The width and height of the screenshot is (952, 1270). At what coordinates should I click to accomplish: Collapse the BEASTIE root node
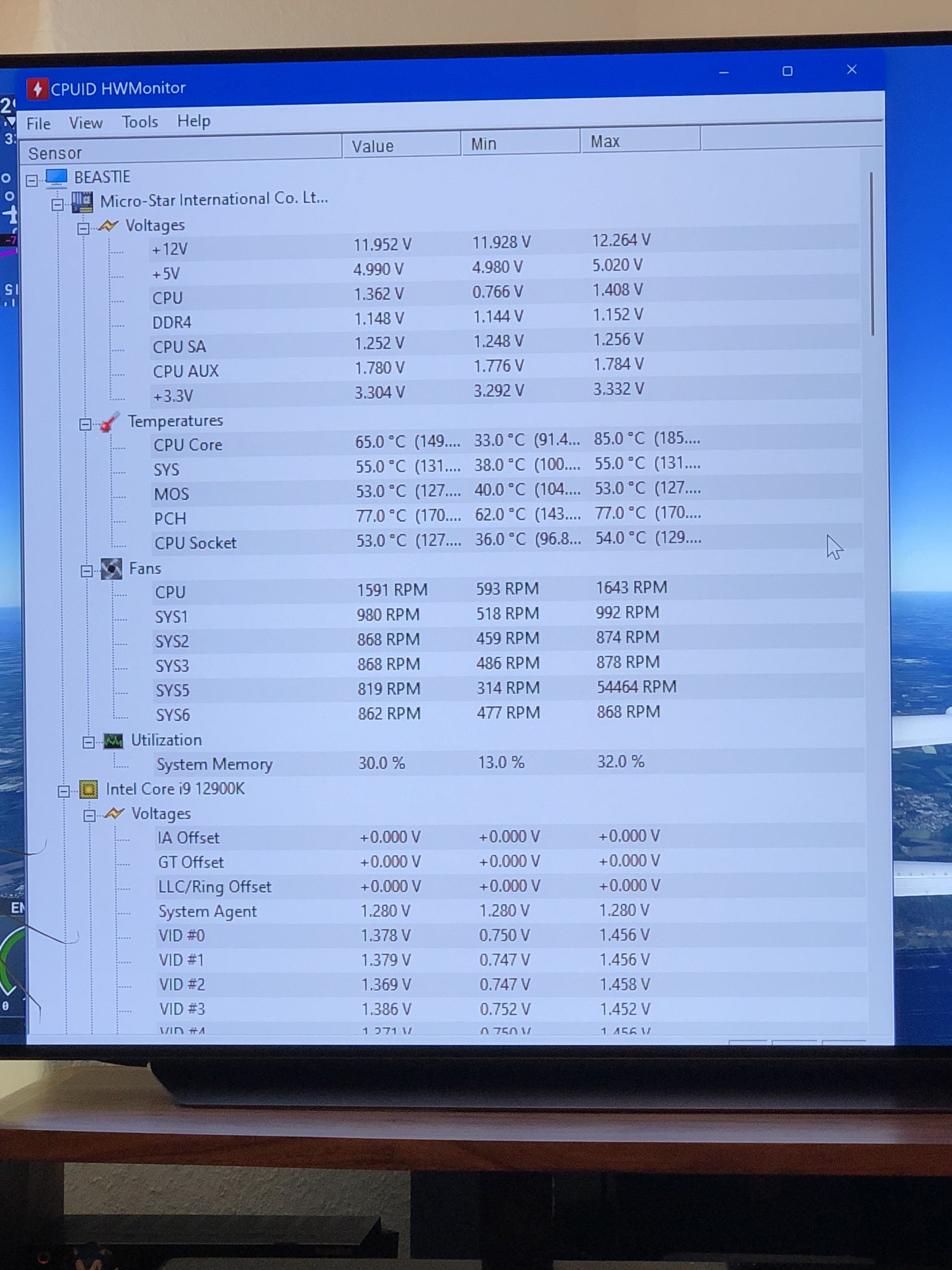[32, 181]
